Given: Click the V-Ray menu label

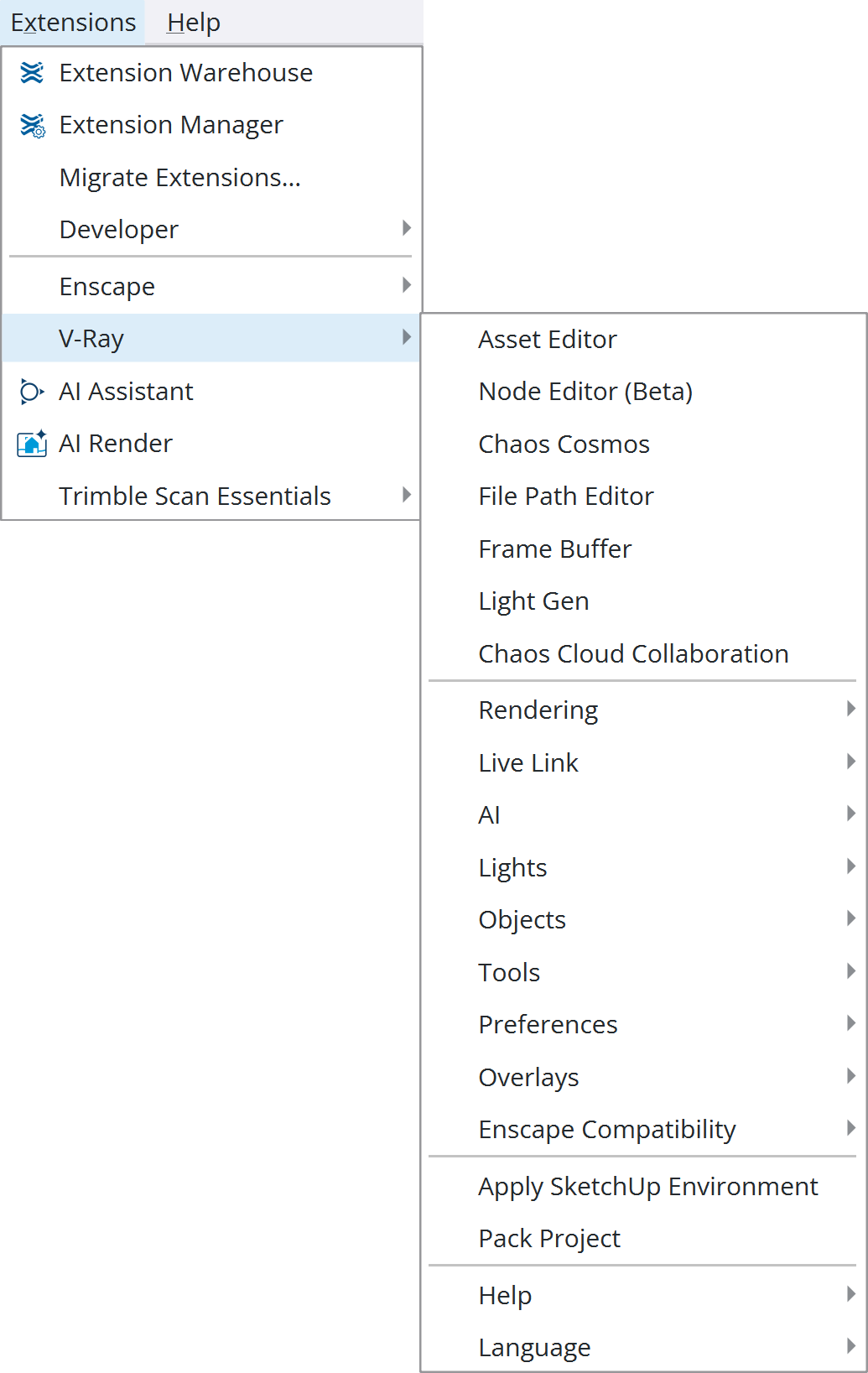Looking at the screenshot, I should coord(91,339).
